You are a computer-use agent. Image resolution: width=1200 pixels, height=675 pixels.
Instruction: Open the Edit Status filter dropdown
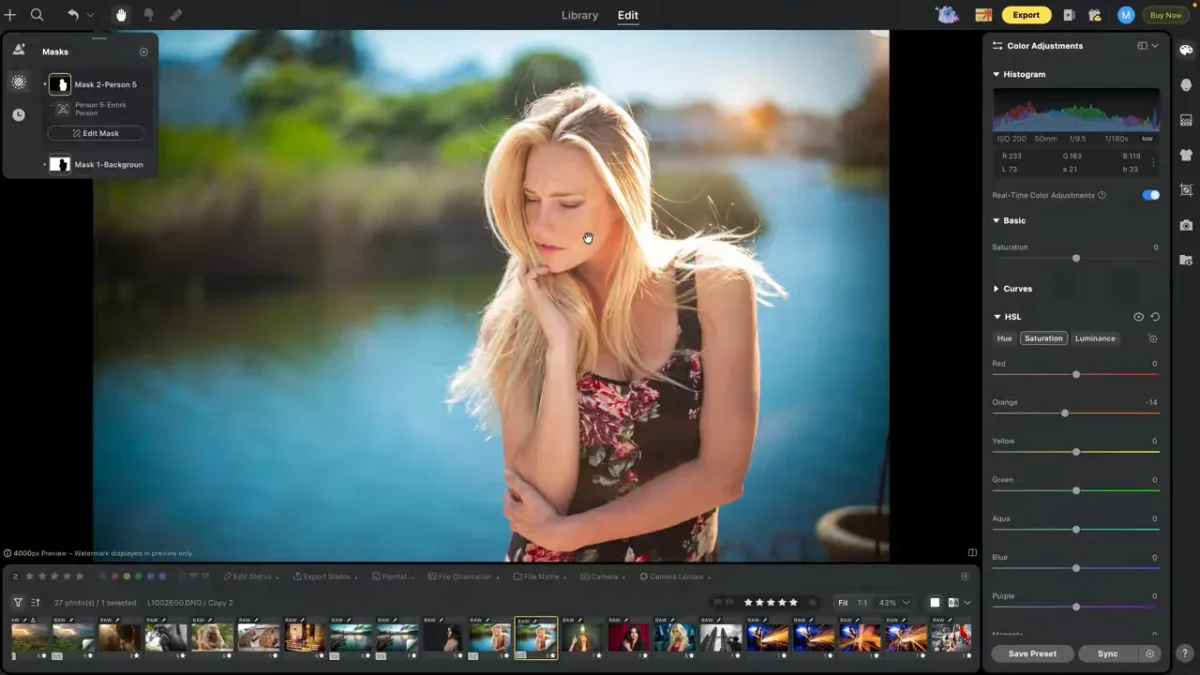tap(249, 577)
